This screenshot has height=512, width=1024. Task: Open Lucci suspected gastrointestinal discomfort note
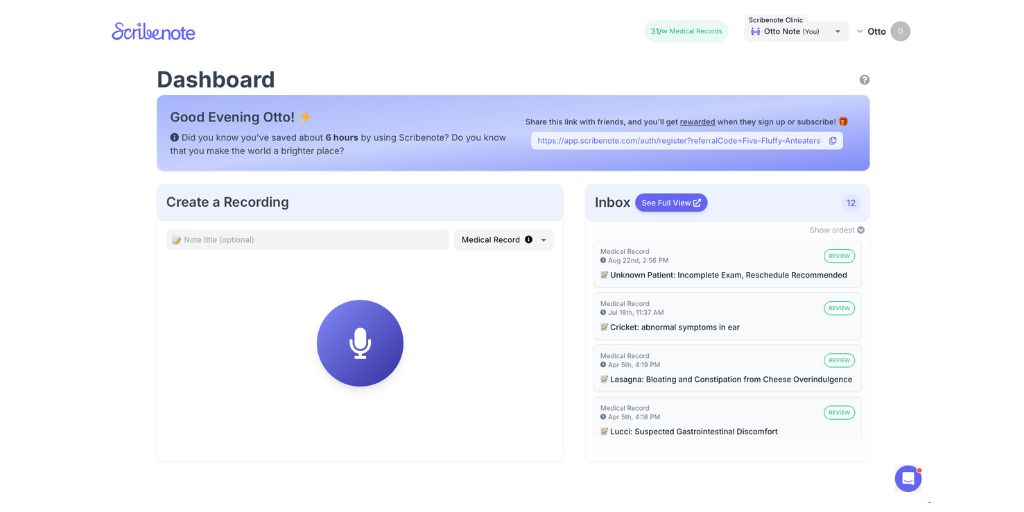tap(693, 432)
